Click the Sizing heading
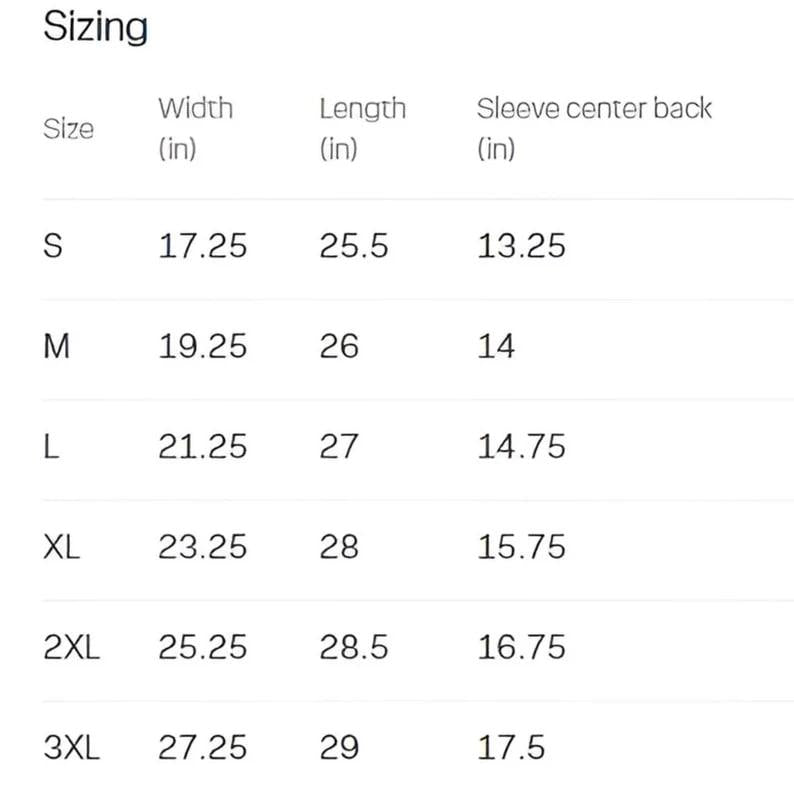Image resolution: width=794 pixels, height=794 pixels. 95,27
